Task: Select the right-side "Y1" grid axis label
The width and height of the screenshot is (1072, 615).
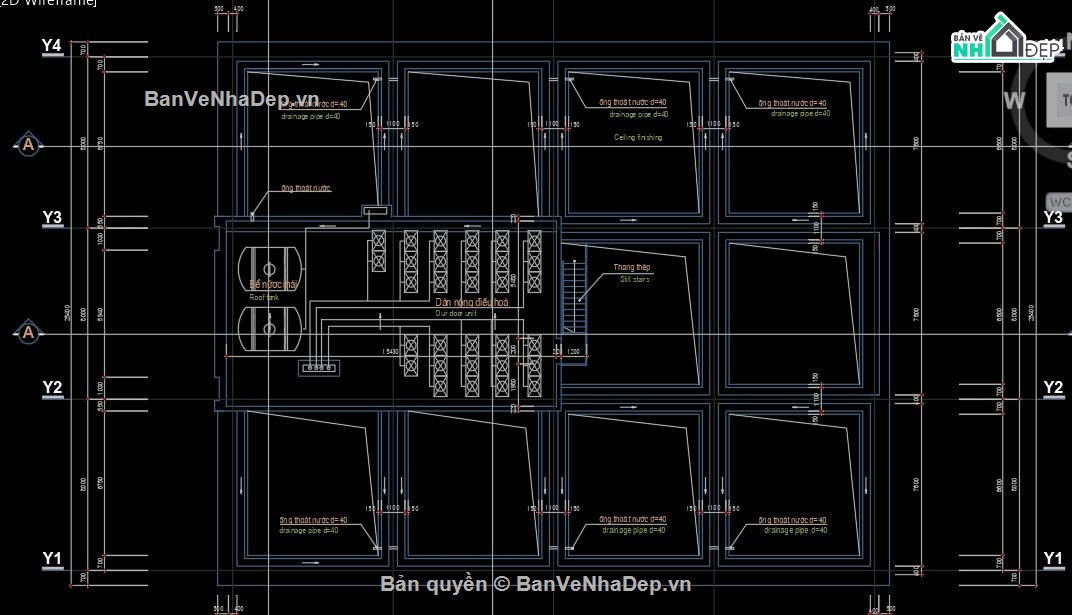Action: 1053,558
